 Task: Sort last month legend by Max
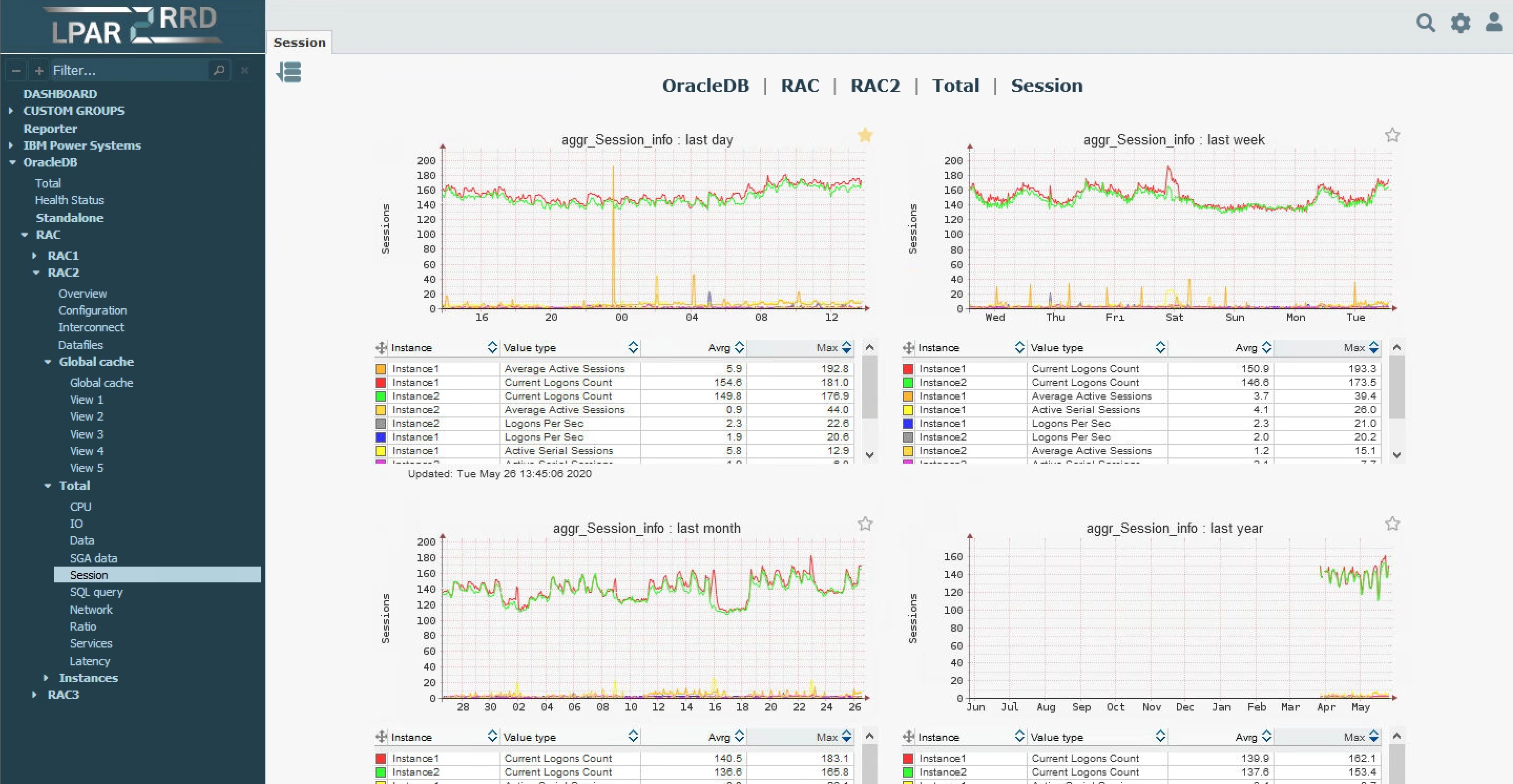[847, 736]
